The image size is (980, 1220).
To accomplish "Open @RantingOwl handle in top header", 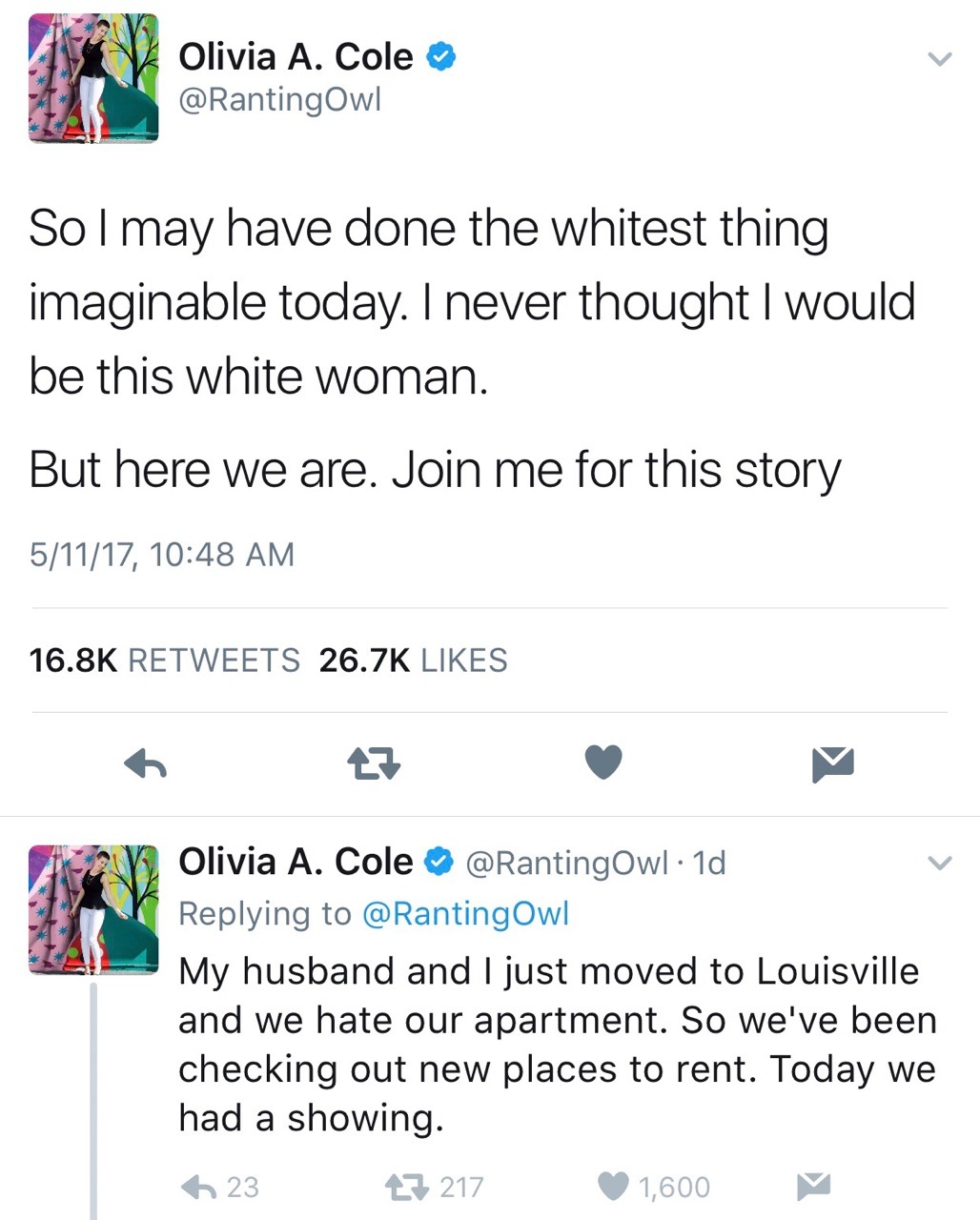I will (279, 100).
